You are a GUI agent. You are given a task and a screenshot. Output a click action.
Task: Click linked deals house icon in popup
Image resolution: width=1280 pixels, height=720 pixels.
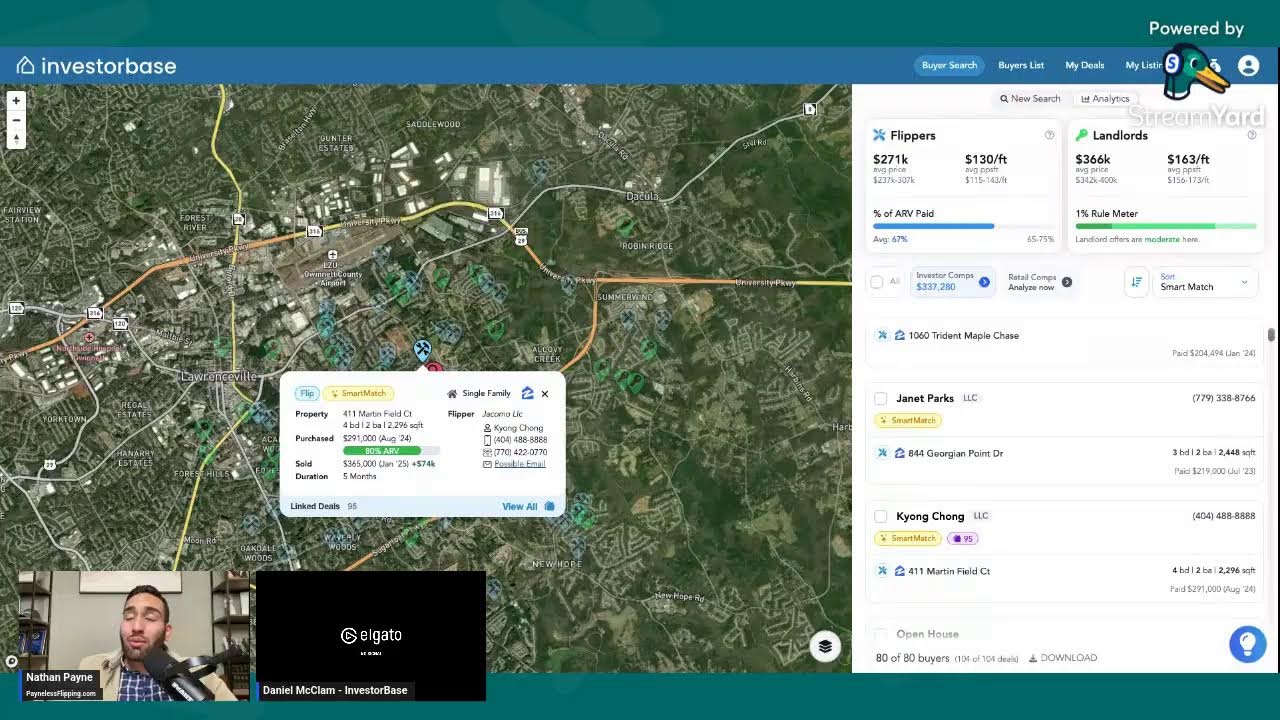tap(549, 506)
